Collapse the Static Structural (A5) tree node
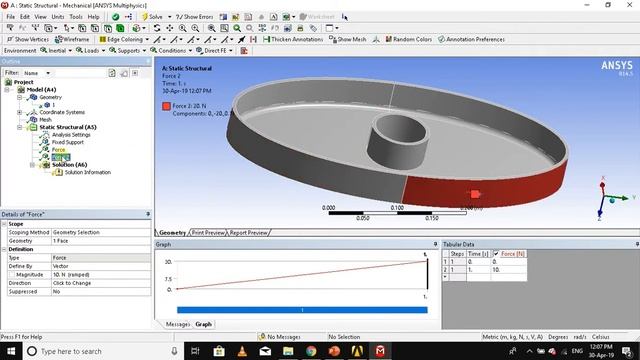Screen dimensions: 640x360 pyautogui.click(x=19, y=127)
